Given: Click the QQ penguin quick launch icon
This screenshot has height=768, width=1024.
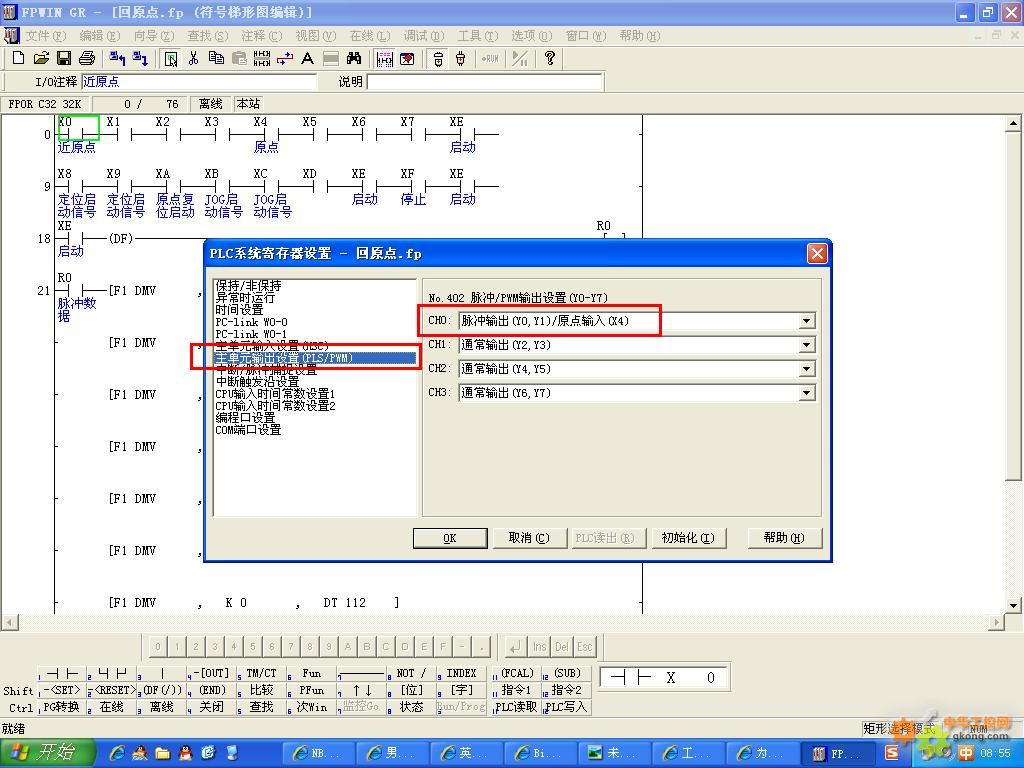Looking at the screenshot, I should [x=185, y=753].
